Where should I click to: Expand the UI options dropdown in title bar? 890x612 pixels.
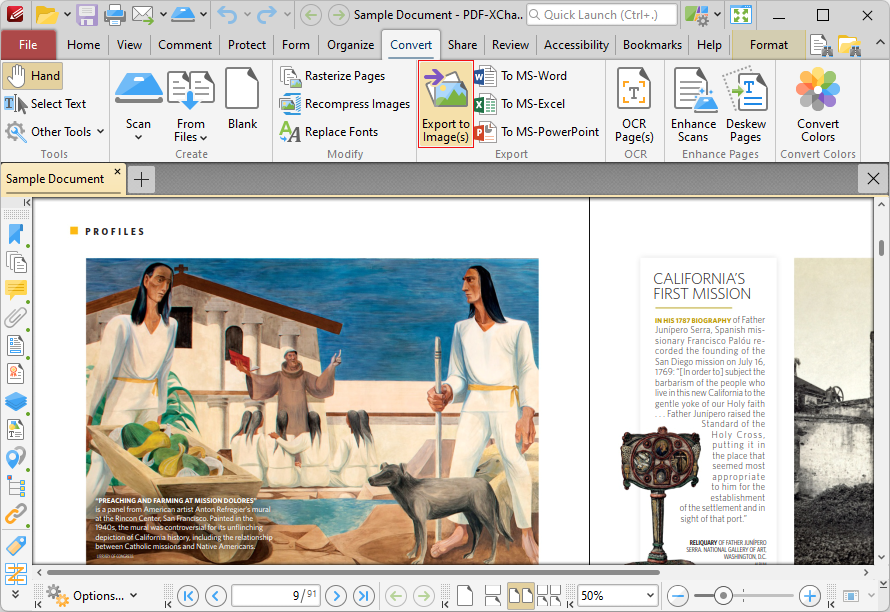717,15
